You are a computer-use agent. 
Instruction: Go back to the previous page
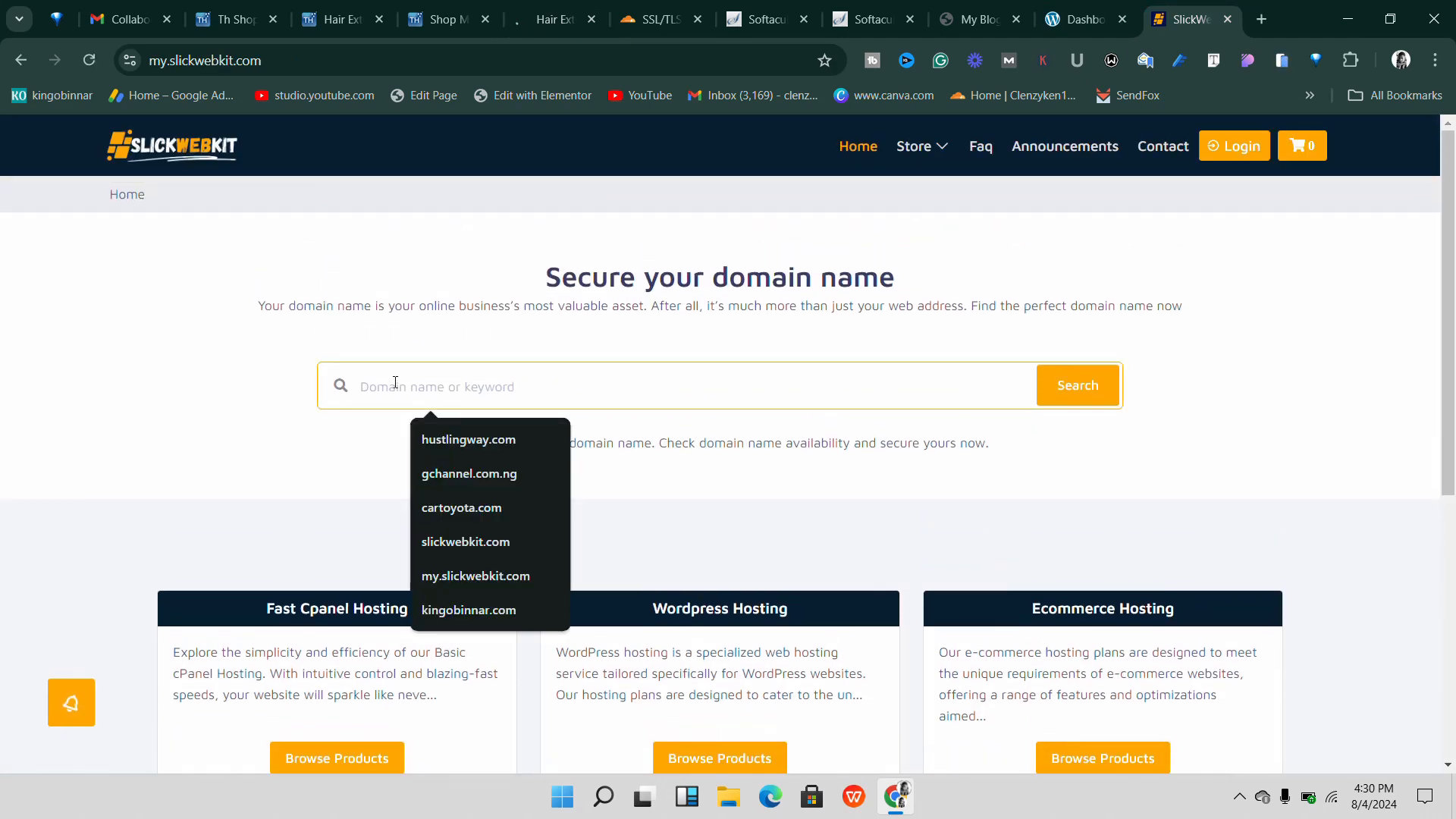[20, 60]
